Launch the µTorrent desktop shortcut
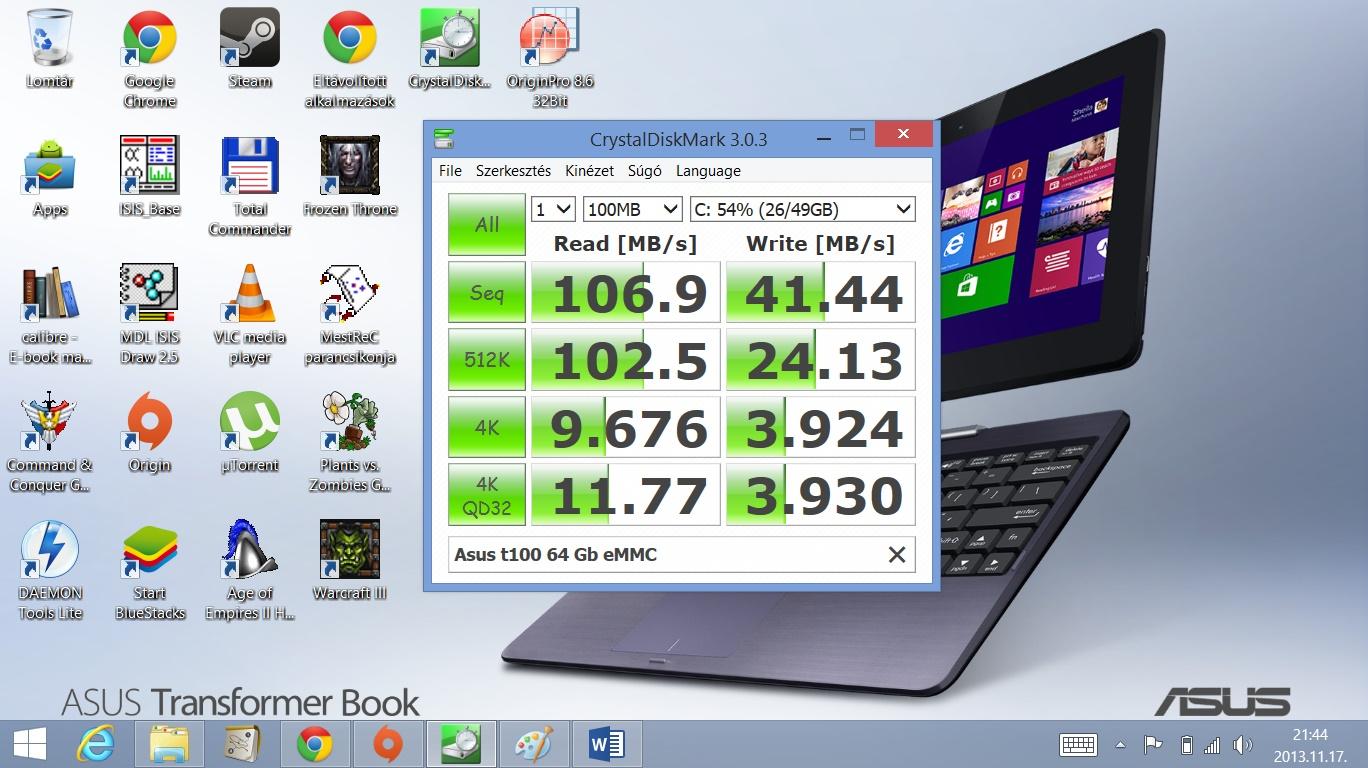The height and width of the screenshot is (768, 1368). pos(250,434)
